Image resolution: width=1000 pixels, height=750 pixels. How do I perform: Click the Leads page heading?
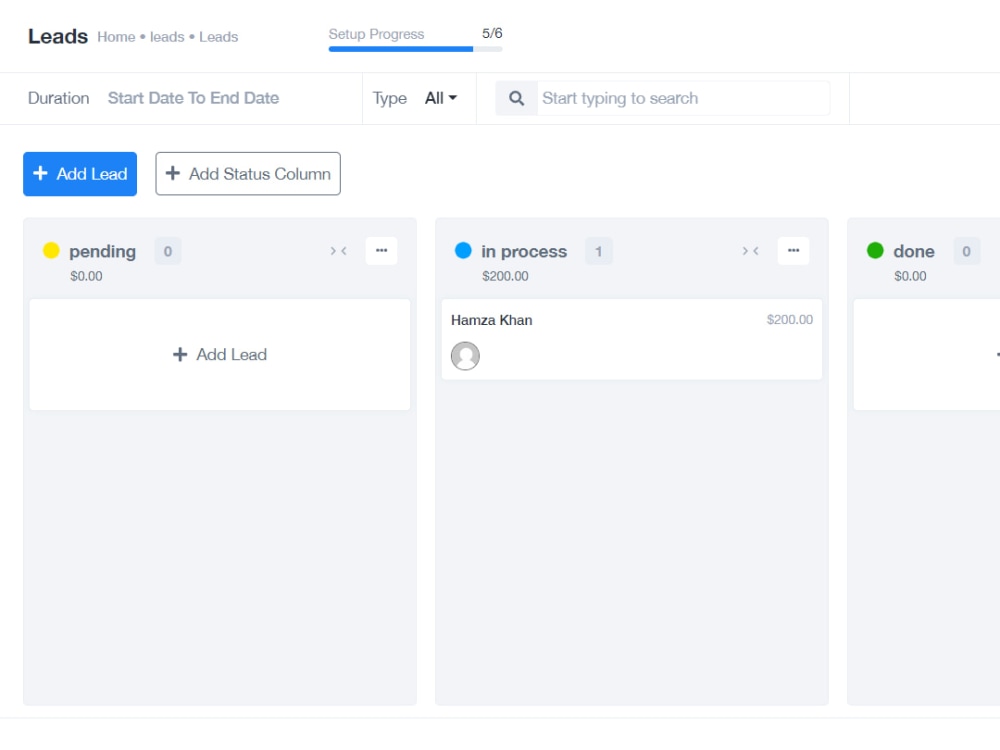pos(58,36)
